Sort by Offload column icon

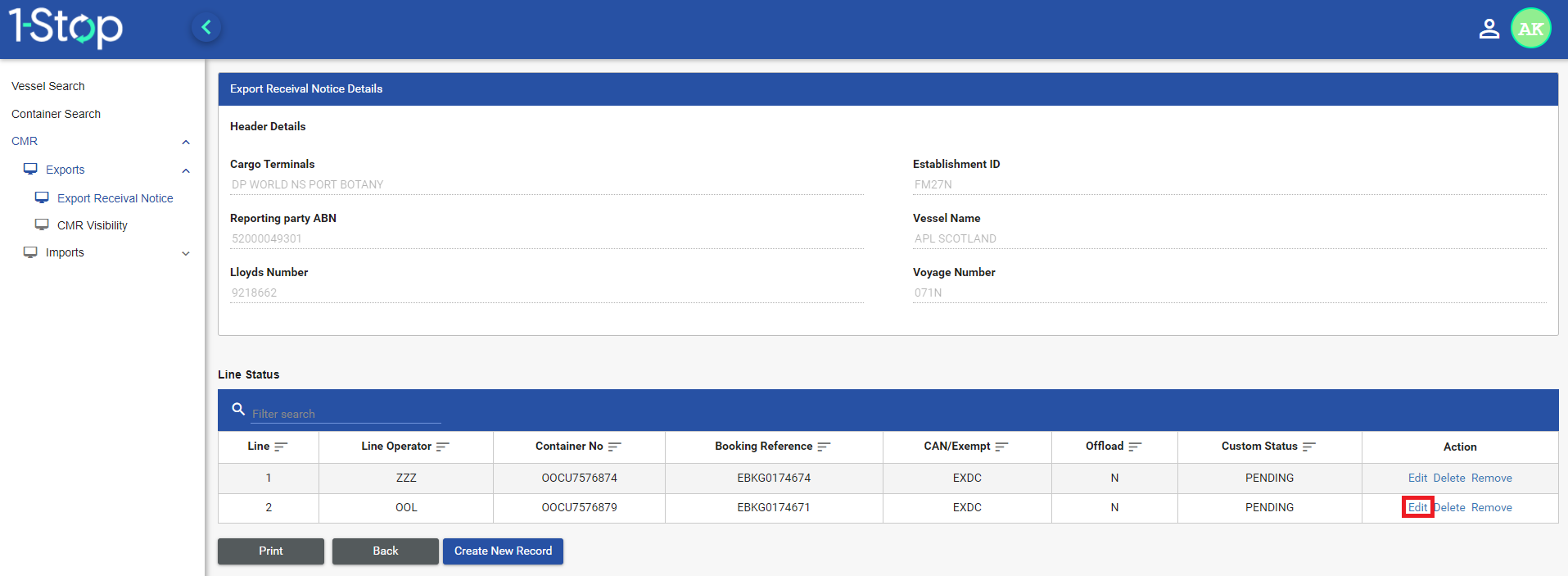1135,447
